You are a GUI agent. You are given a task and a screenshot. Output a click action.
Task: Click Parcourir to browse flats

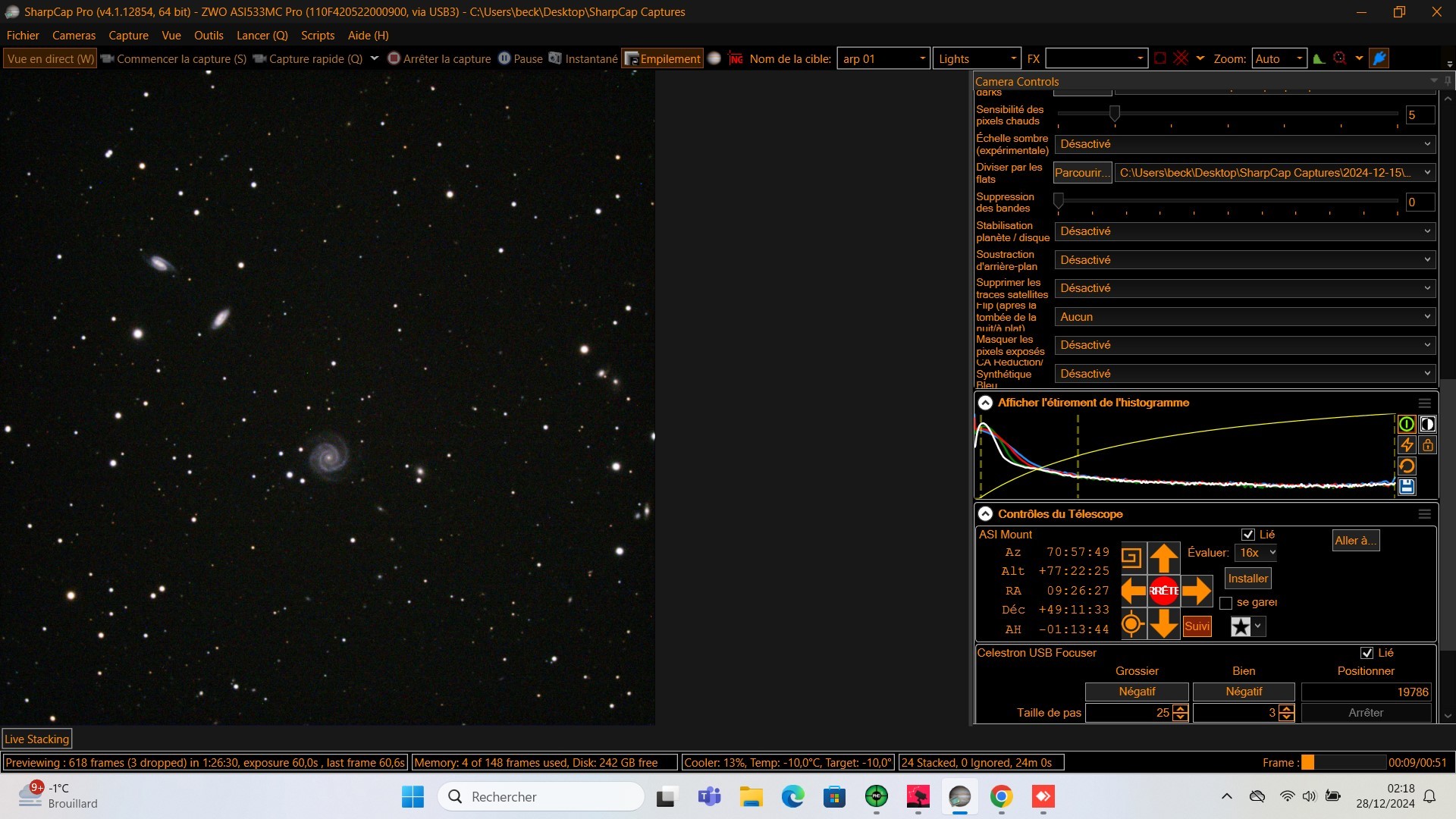(1082, 173)
